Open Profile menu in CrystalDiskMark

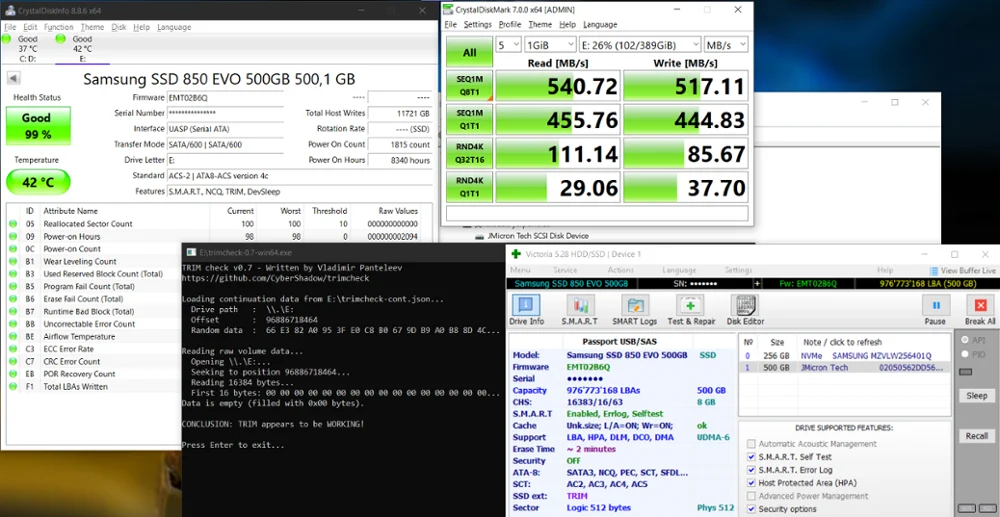[510, 24]
